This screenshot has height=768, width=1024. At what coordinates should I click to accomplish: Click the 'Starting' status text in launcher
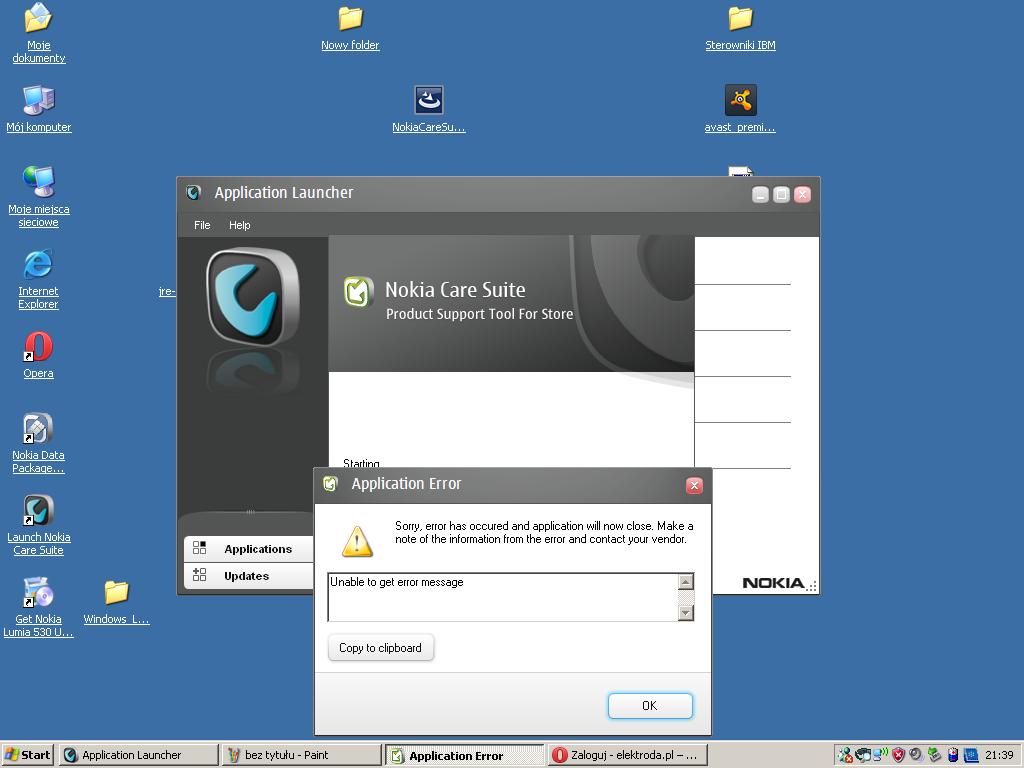[x=361, y=463]
